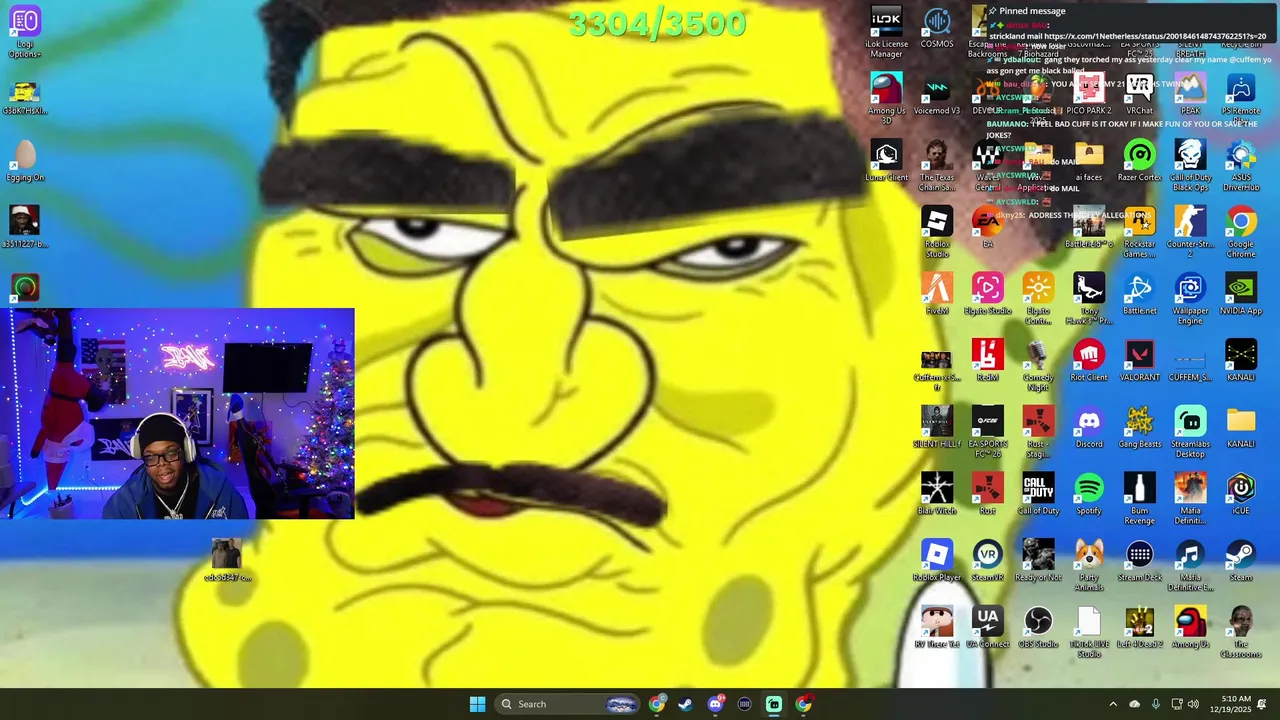Viewport: 1280px width, 720px height.
Task: Launch Streamlabs Desktop shortcut
Action: pos(1190,432)
